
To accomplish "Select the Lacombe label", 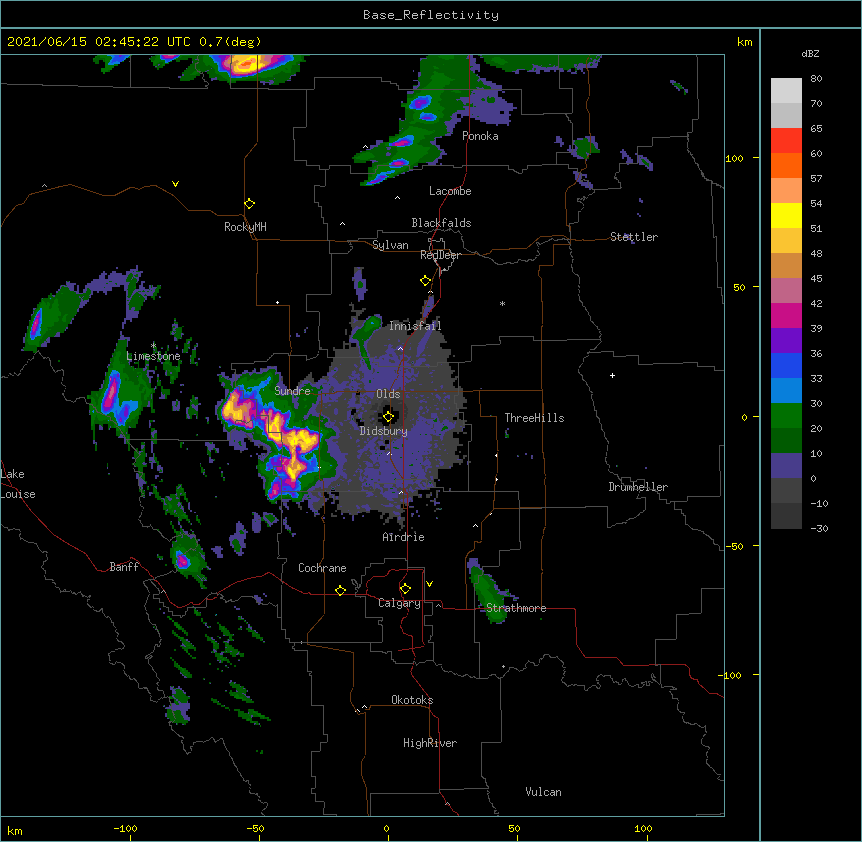I will pos(450,191).
